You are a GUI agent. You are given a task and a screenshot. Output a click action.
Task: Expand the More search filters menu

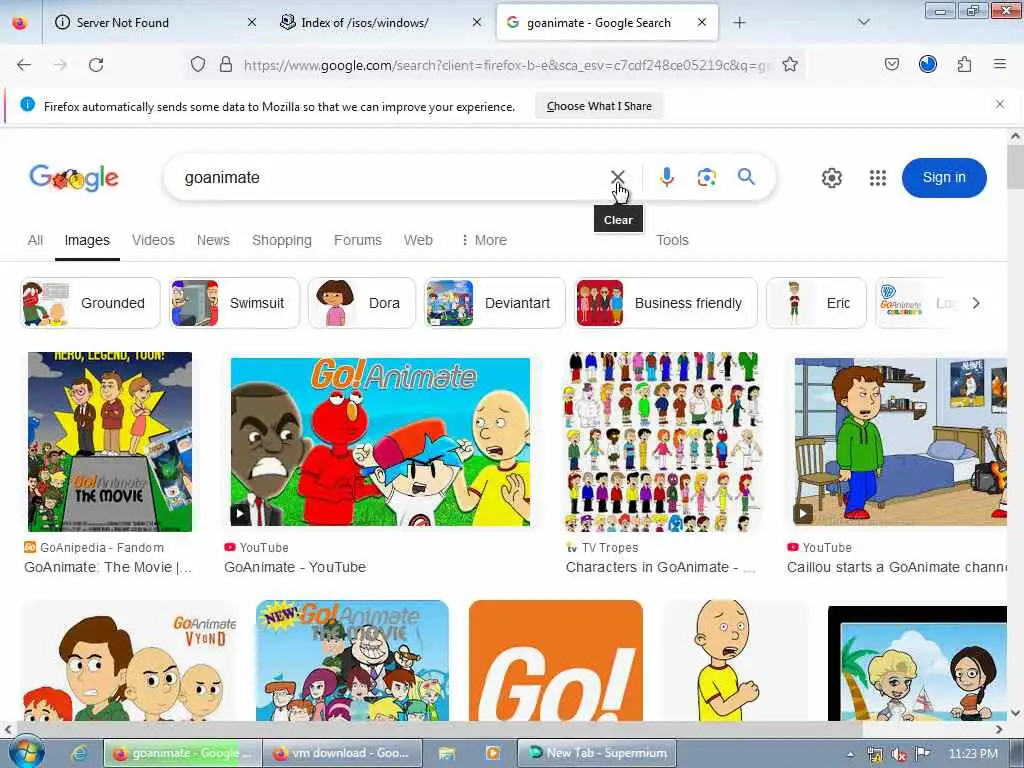point(484,240)
